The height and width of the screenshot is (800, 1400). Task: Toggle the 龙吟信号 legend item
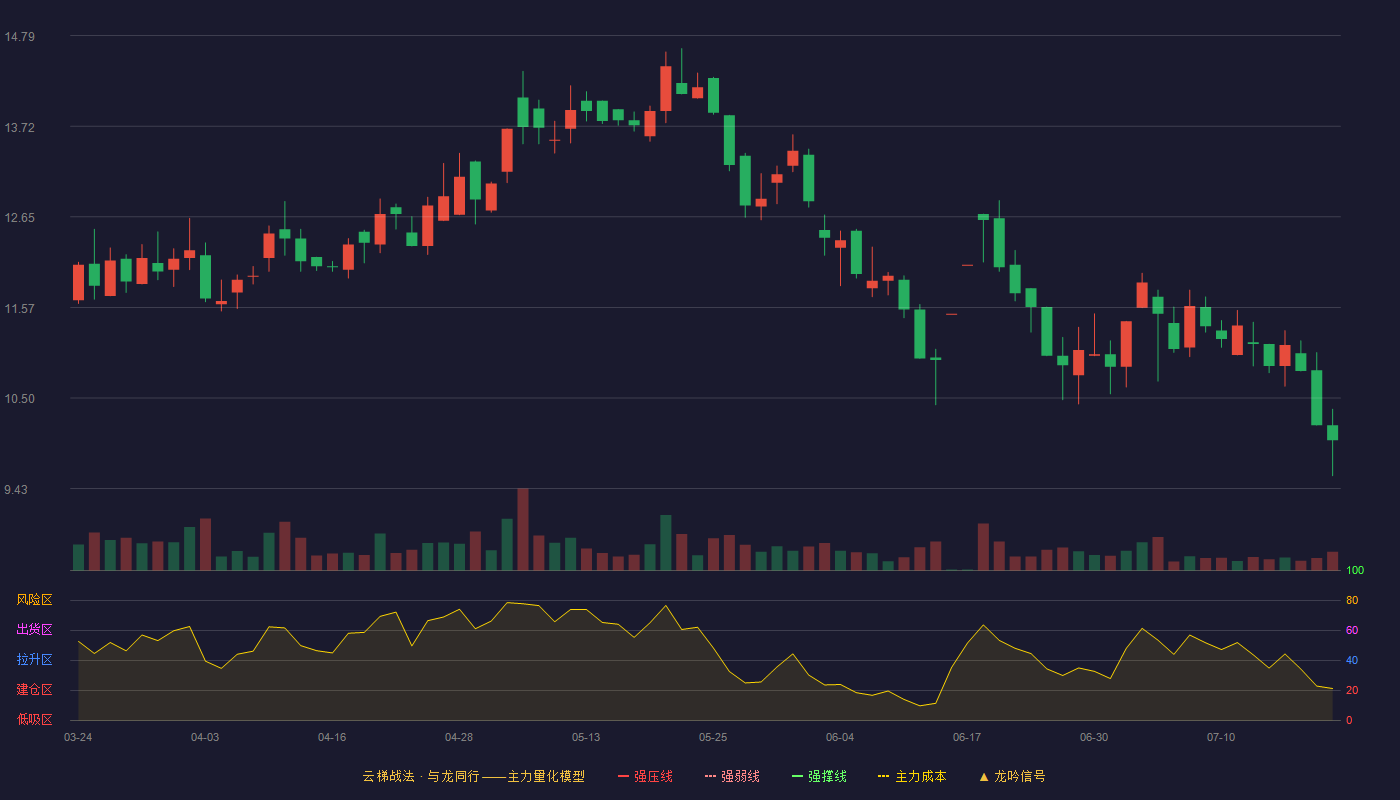click(1012, 776)
